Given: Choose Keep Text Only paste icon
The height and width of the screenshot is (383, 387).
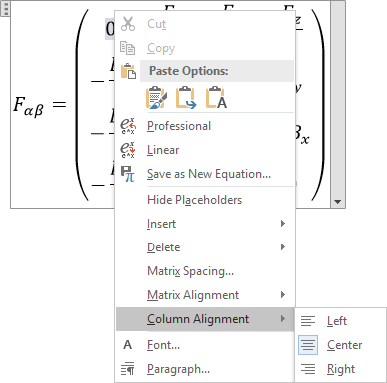Looking at the screenshot, I should [216, 98].
